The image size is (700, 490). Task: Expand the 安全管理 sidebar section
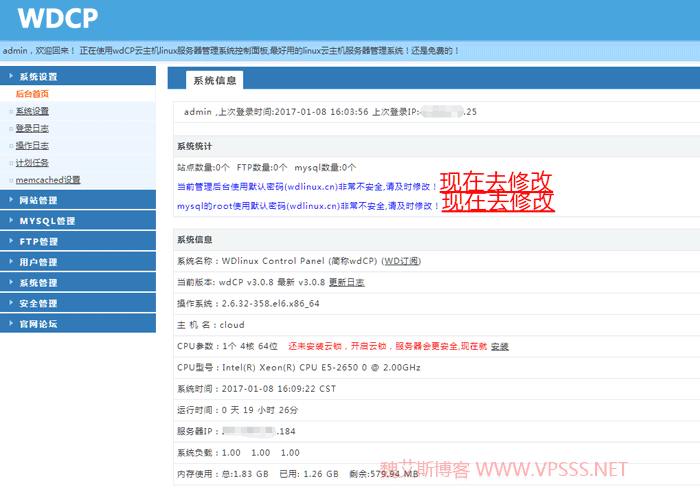coord(38,303)
